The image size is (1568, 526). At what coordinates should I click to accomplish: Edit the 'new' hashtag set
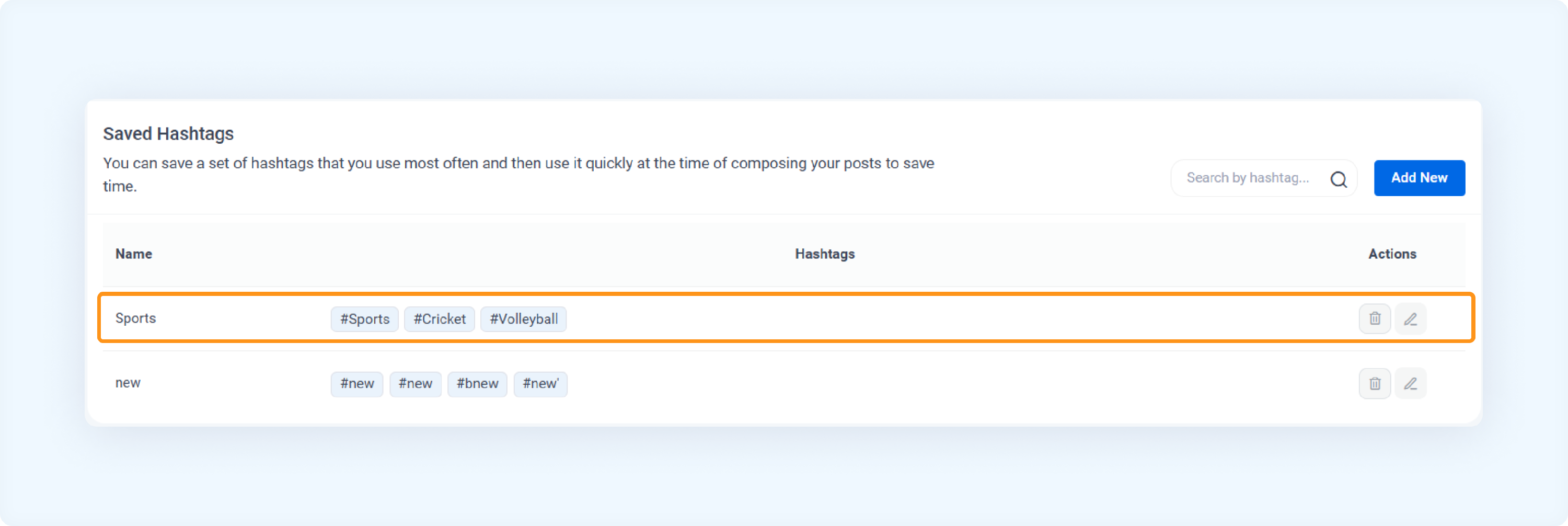pyautogui.click(x=1410, y=384)
